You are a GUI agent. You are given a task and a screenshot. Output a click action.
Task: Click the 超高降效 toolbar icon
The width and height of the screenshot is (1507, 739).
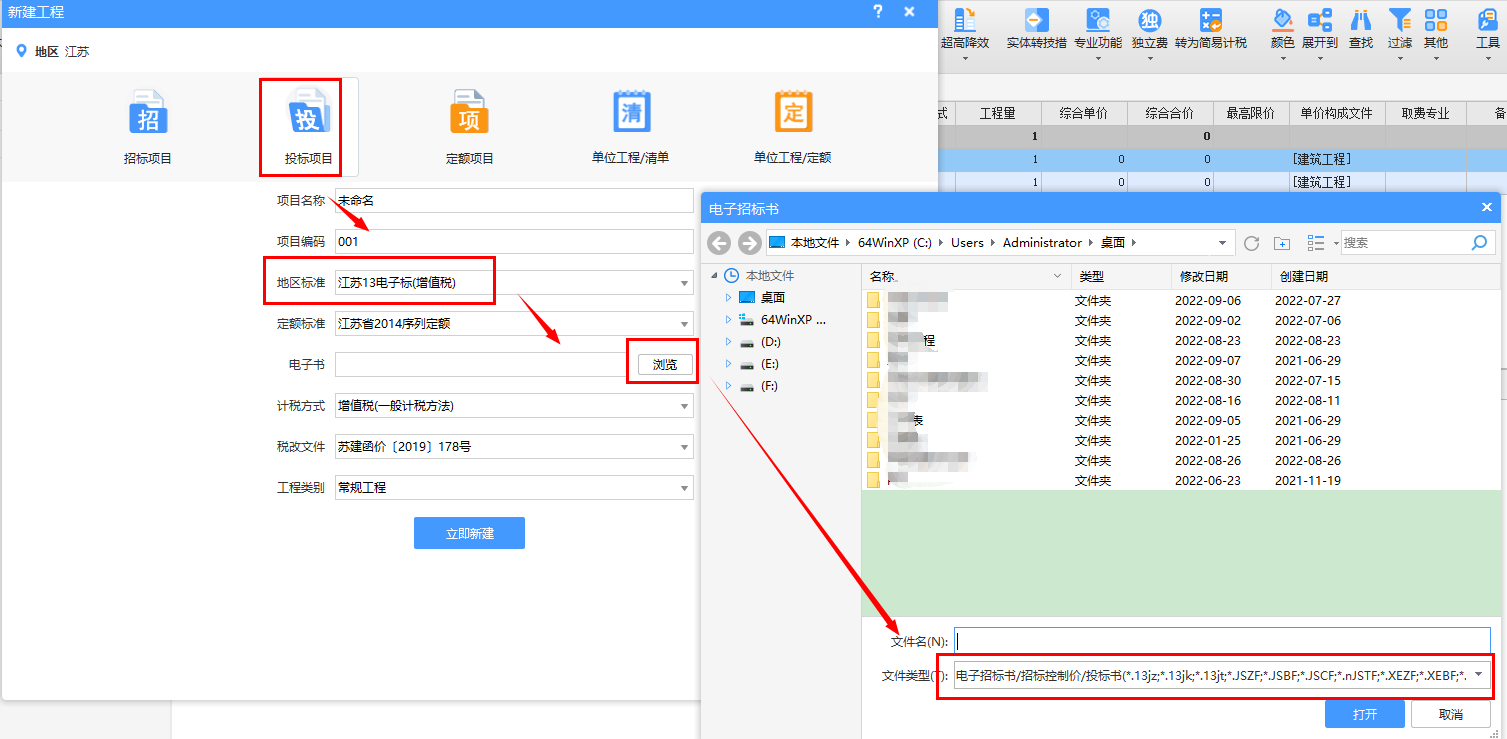coord(965,20)
